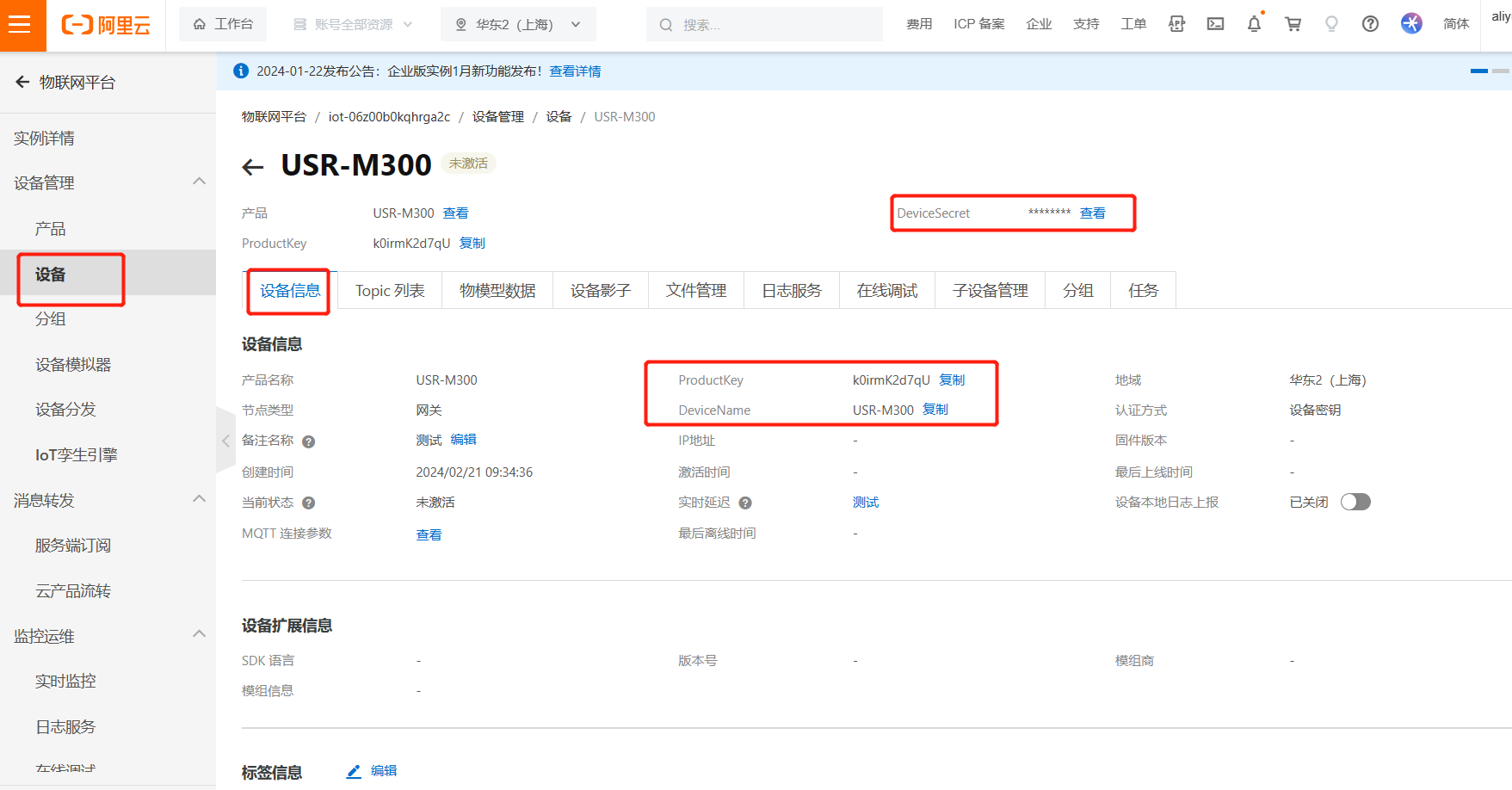Viewport: 1512px width, 790px height.
Task: Open the hamburger menu in top-left corner
Action: coord(20,24)
